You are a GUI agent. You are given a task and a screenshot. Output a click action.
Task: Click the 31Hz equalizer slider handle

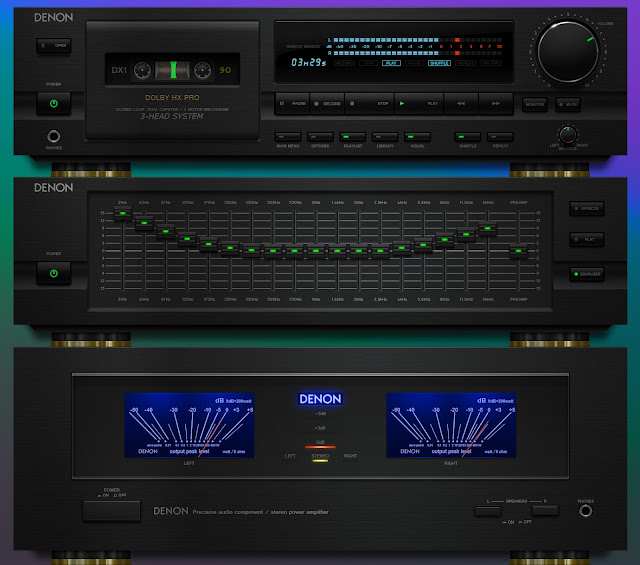click(122, 213)
